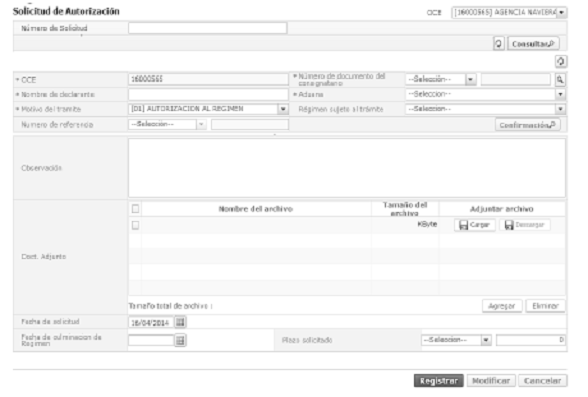Click Agregar to add a file row
This screenshot has height=397, width=588.
pos(502,306)
